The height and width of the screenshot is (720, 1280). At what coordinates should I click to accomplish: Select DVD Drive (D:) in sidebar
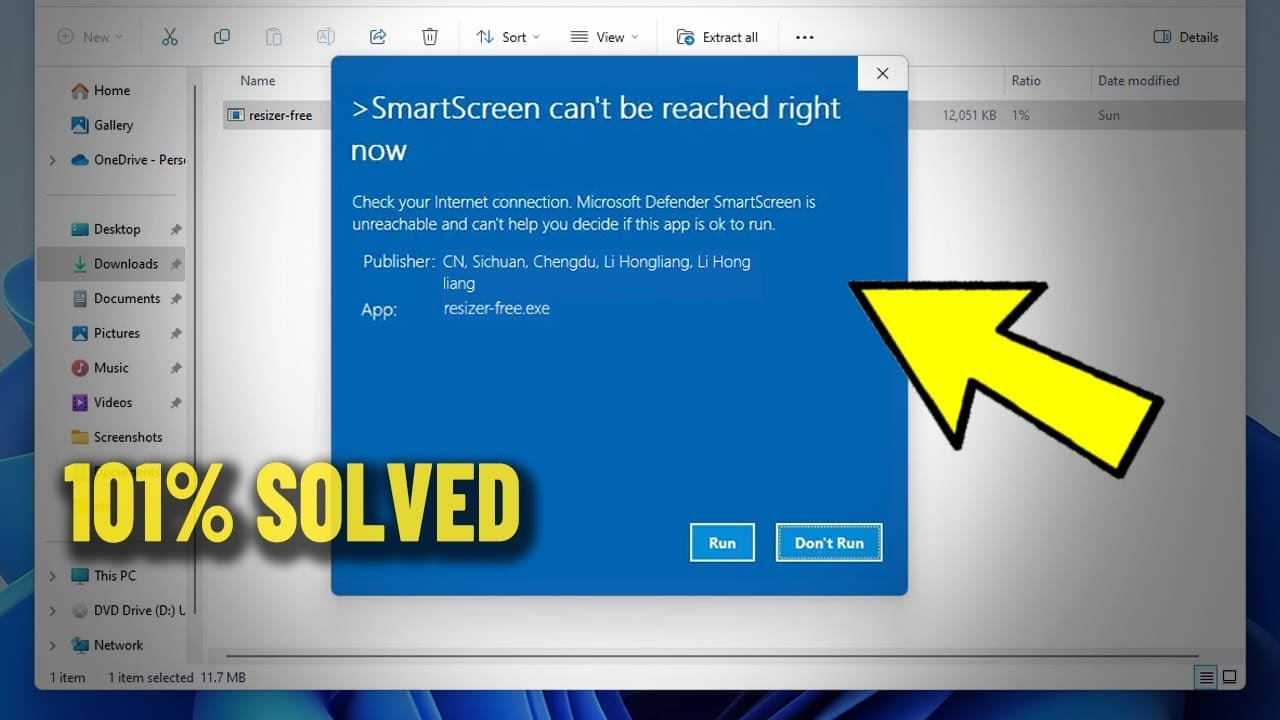point(127,610)
